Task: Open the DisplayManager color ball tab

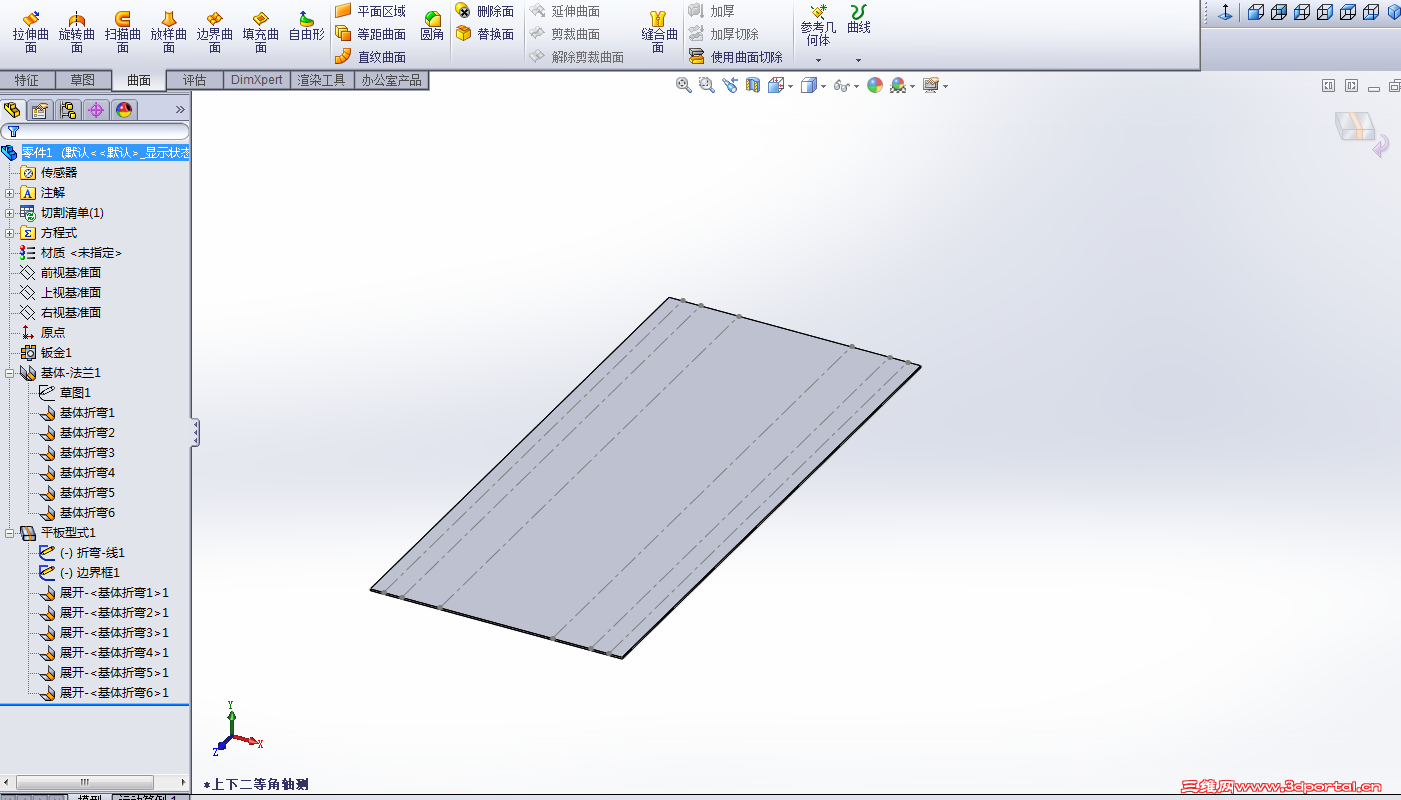Action: [124, 110]
